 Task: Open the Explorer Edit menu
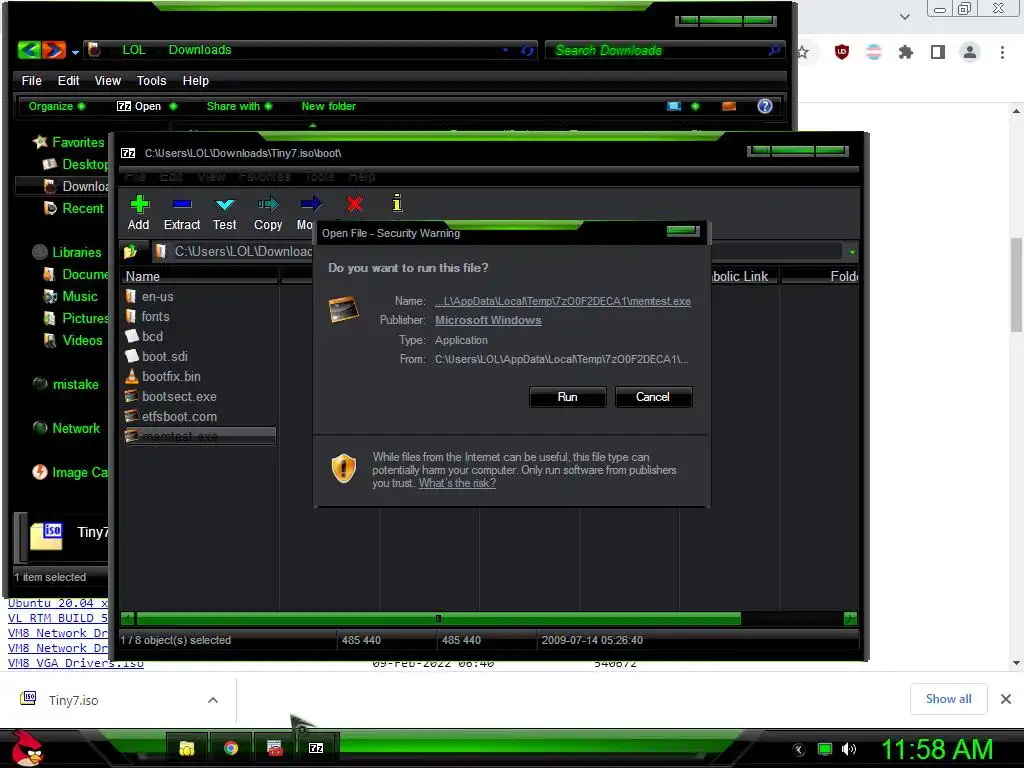[x=68, y=80]
